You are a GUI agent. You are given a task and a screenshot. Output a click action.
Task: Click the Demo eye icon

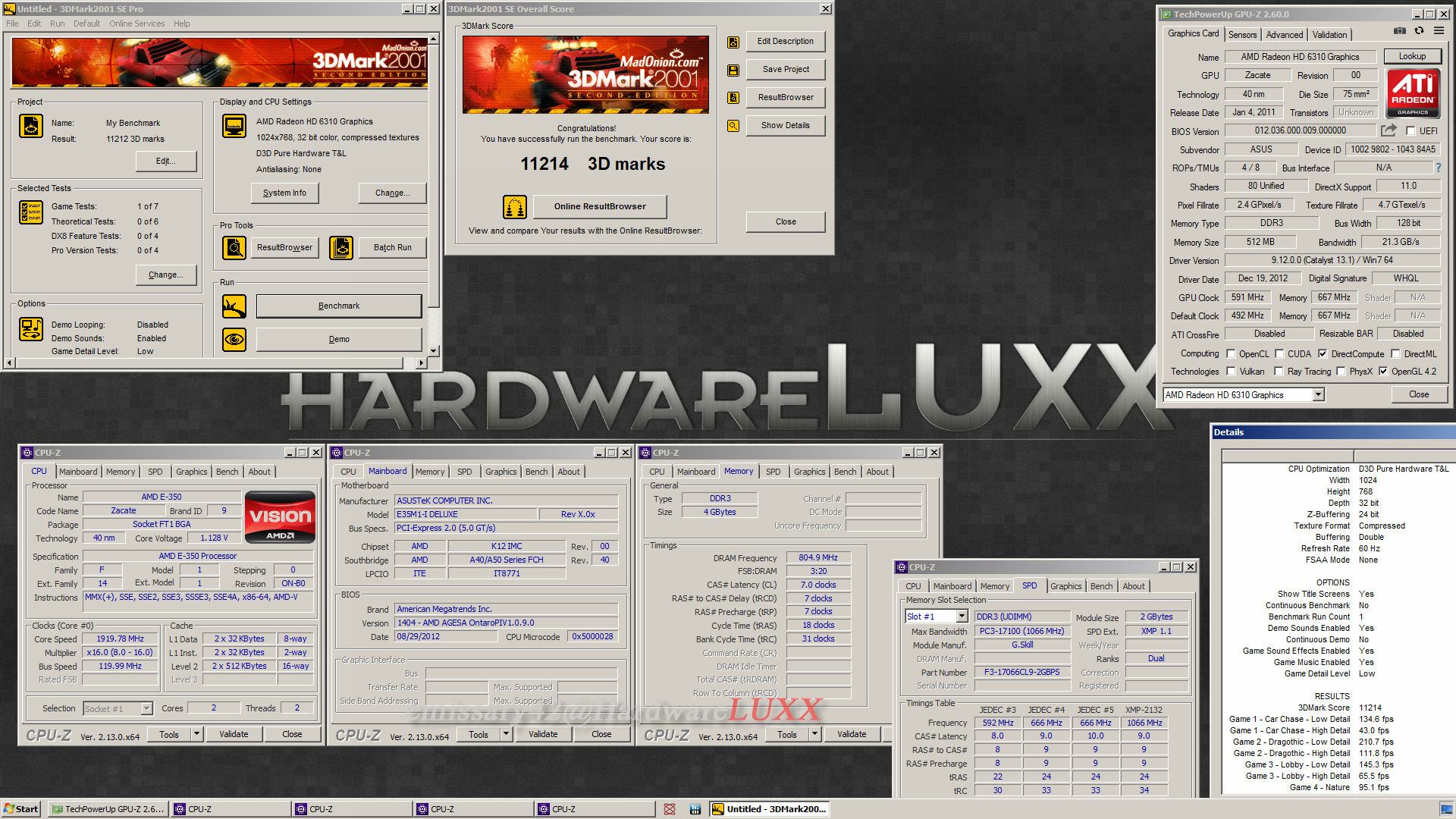[234, 339]
